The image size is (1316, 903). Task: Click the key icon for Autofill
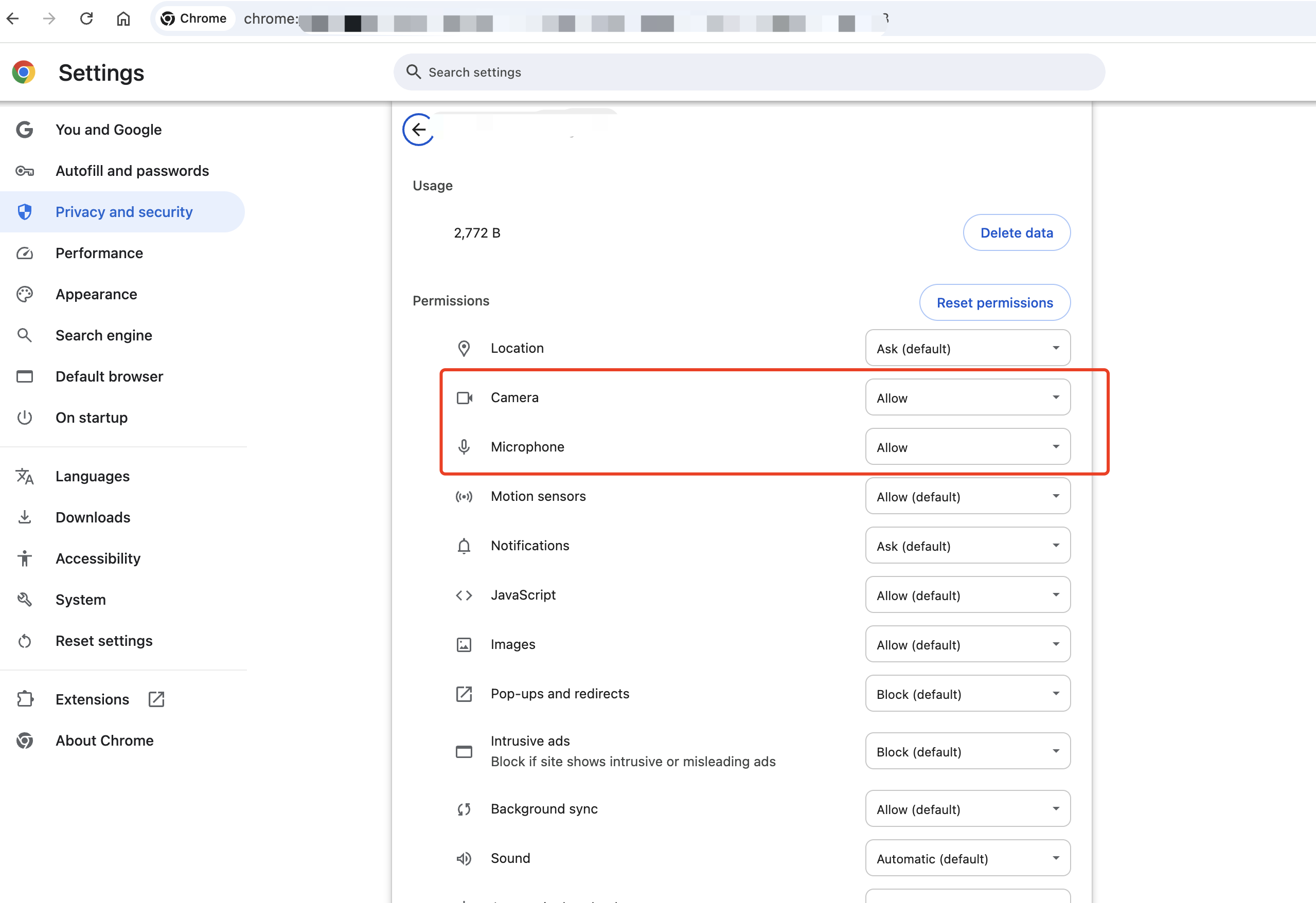point(24,171)
